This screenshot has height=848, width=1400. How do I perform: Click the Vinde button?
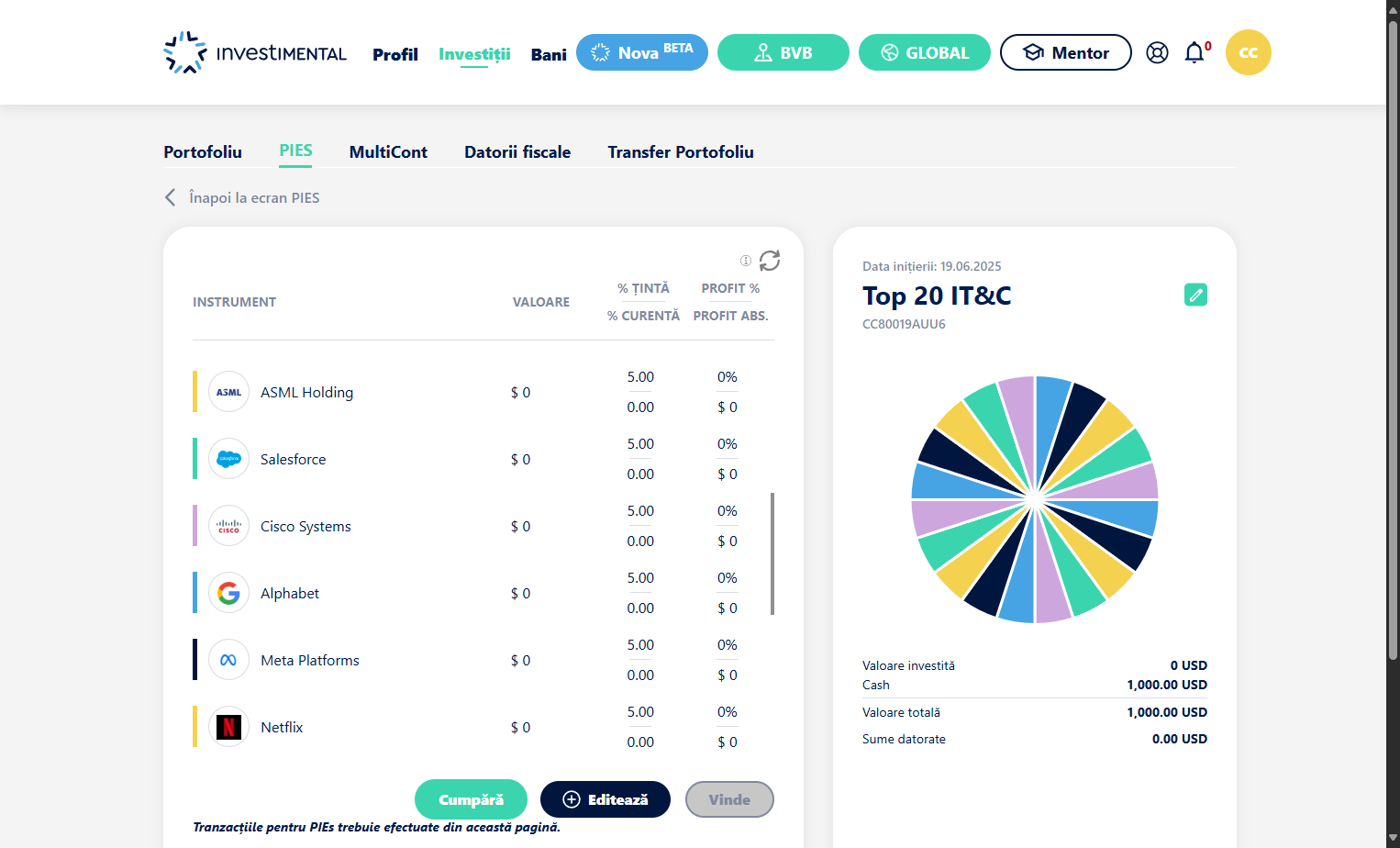coord(729,799)
